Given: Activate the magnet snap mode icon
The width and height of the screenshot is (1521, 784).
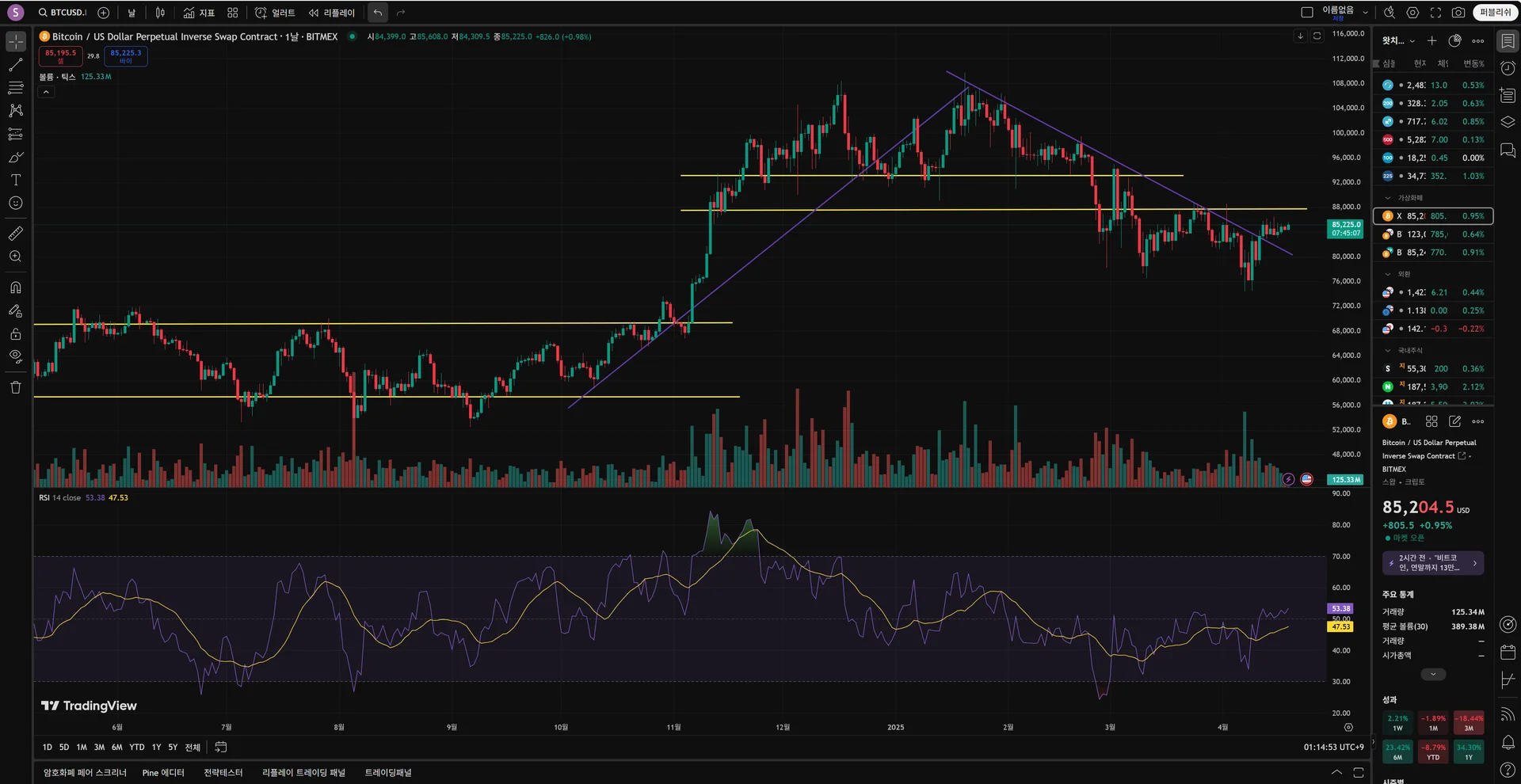Looking at the screenshot, I should [x=16, y=287].
